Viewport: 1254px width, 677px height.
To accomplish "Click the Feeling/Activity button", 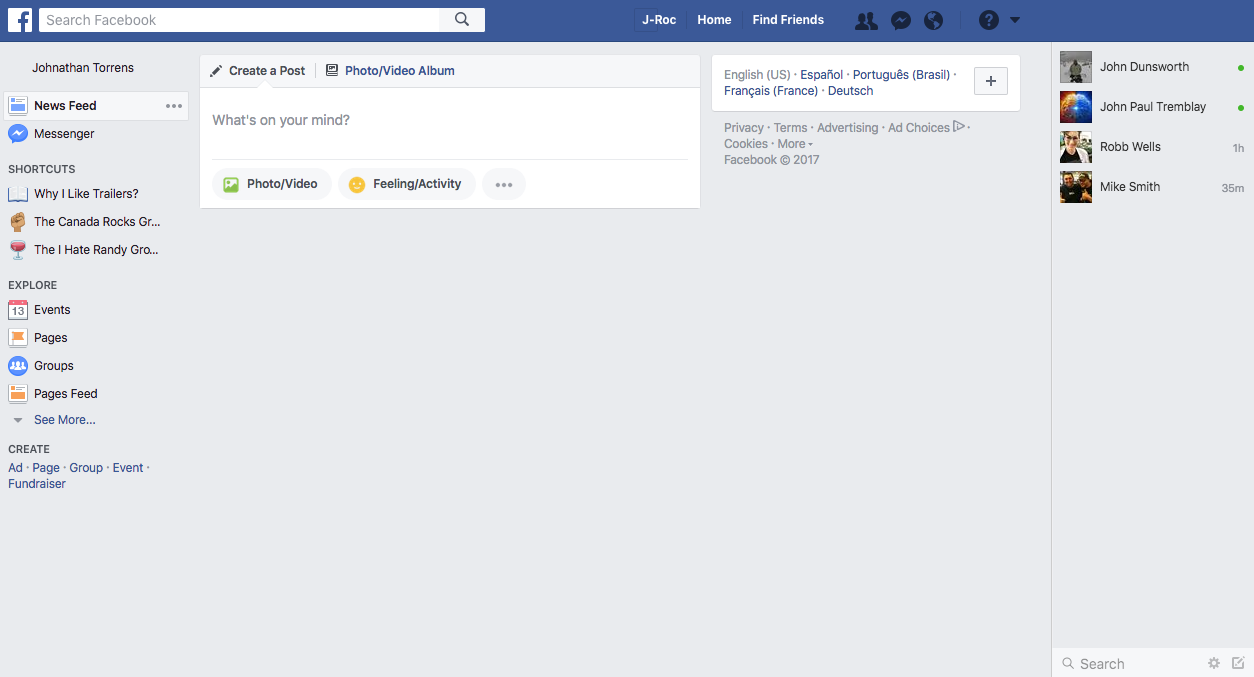I will coord(407,184).
